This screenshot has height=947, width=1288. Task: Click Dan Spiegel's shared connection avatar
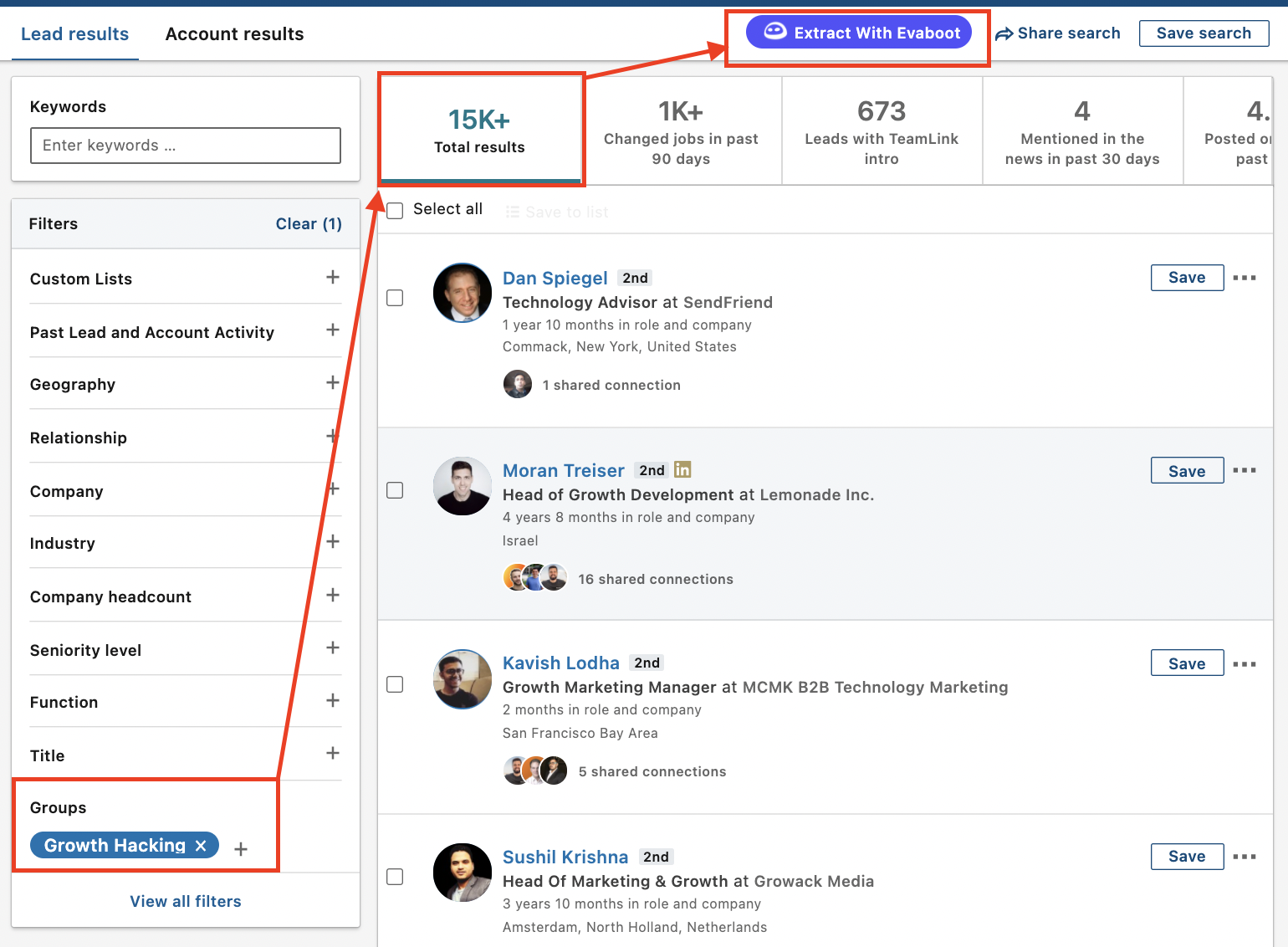point(518,384)
